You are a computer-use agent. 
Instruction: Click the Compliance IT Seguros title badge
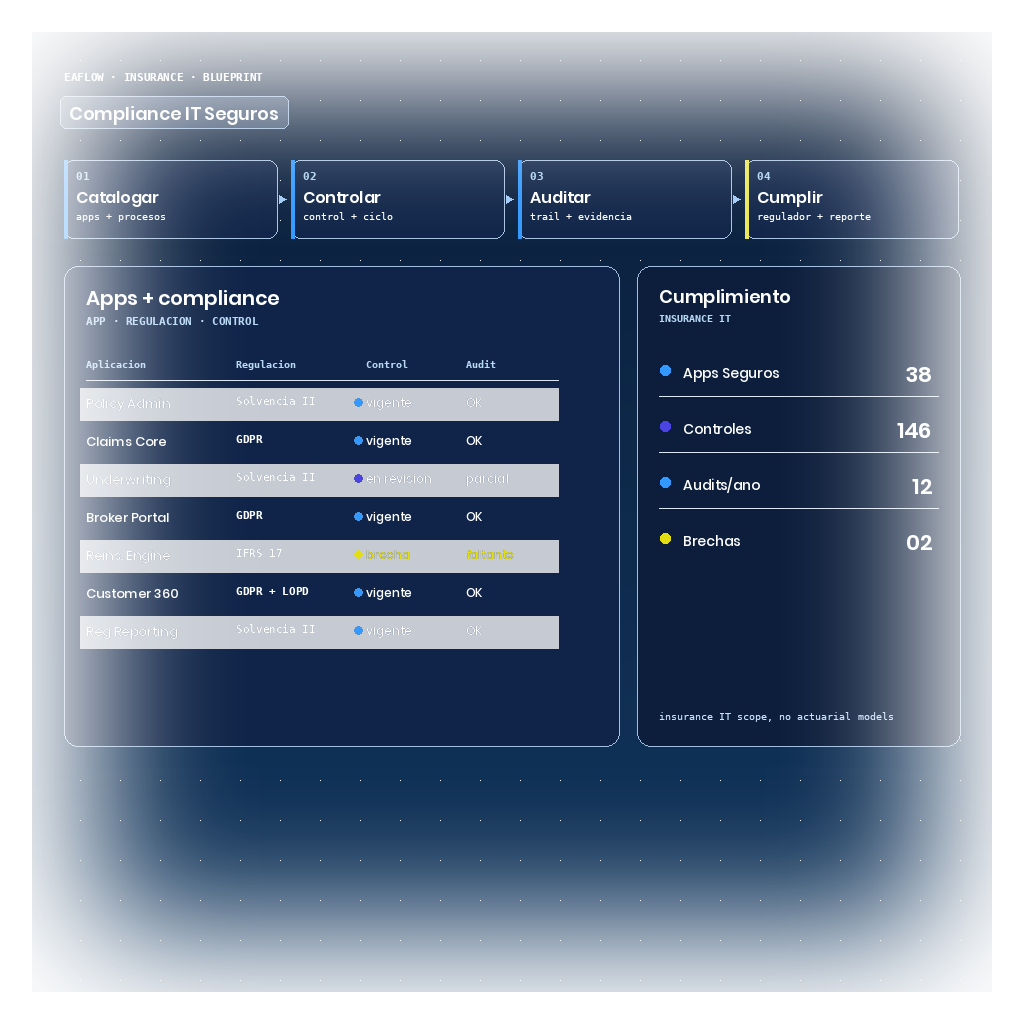(x=174, y=113)
